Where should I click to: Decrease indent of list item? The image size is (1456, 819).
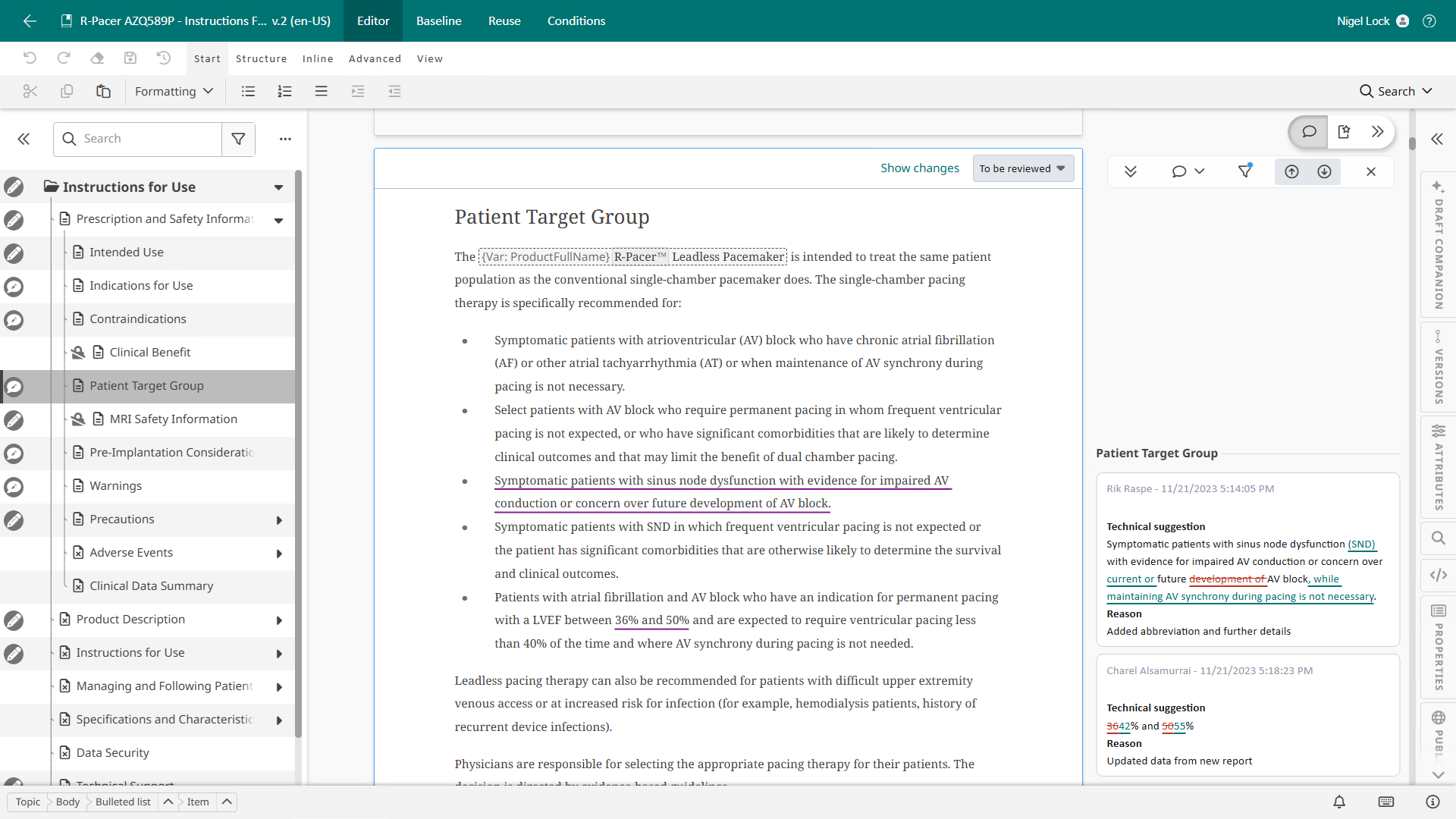pos(394,91)
